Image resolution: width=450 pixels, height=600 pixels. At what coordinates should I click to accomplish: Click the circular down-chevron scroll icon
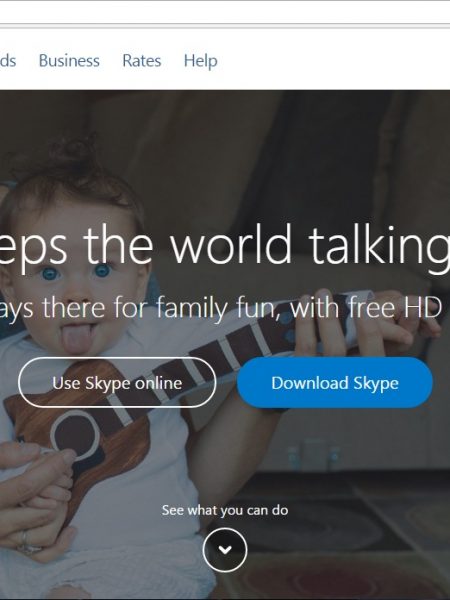[225, 549]
